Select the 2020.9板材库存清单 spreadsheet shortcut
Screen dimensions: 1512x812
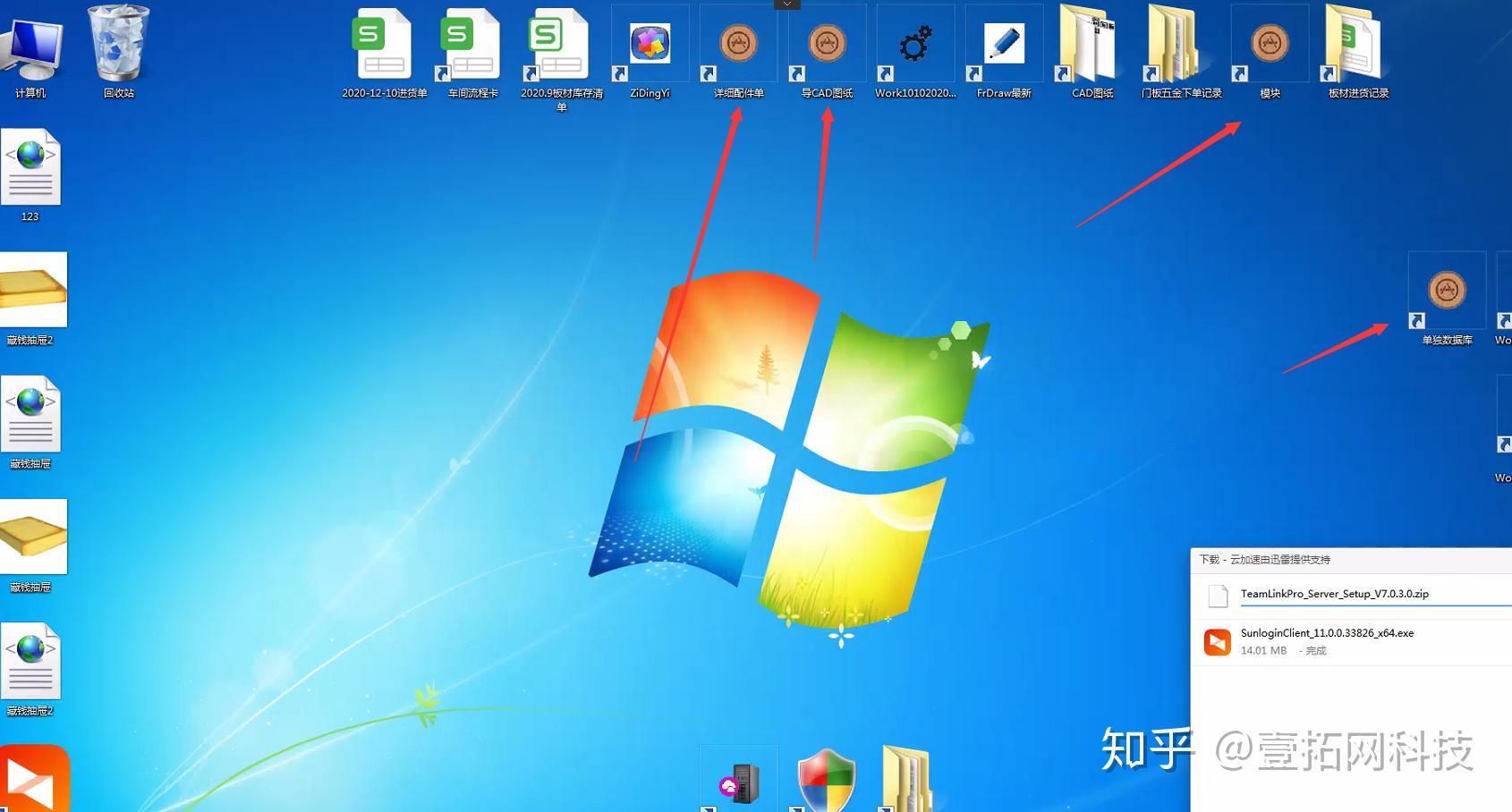coord(562,58)
